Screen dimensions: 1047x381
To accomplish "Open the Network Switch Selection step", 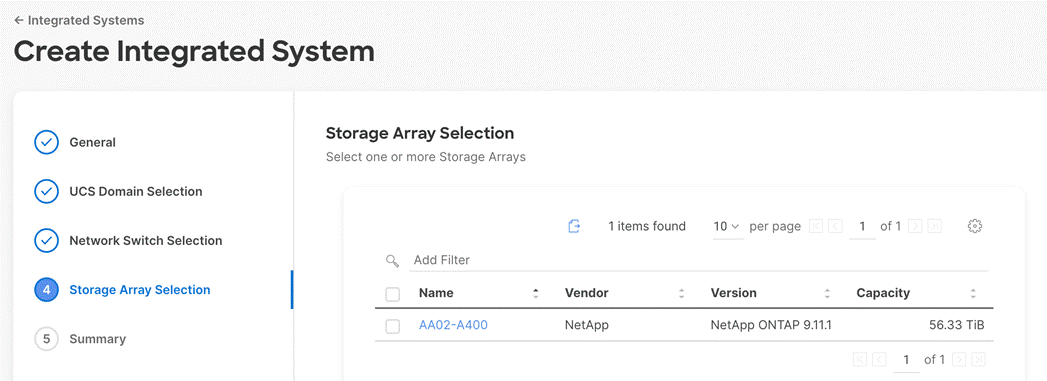I will (146, 240).
